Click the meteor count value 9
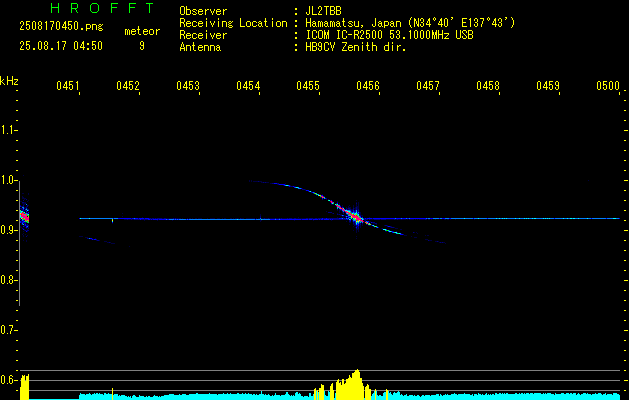This screenshot has height=400, width=629. 142,46
